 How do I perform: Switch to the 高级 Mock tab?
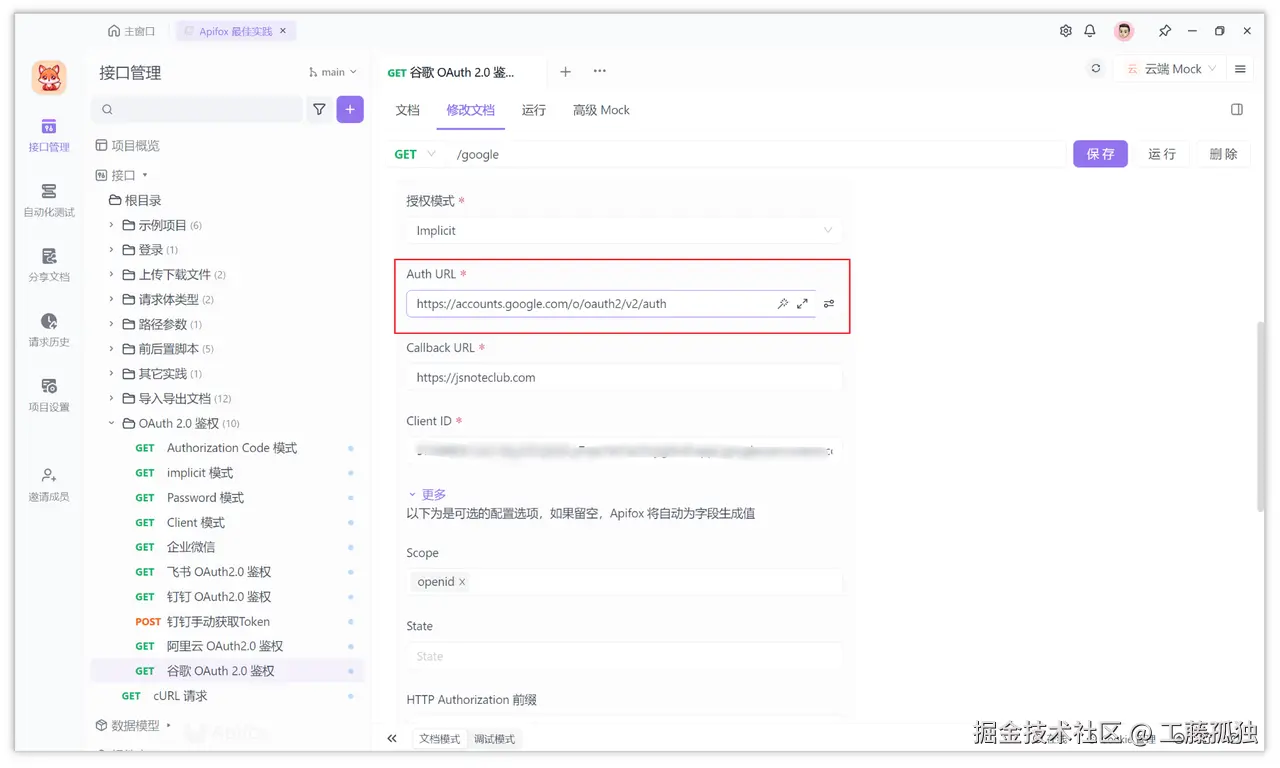pyautogui.click(x=600, y=110)
